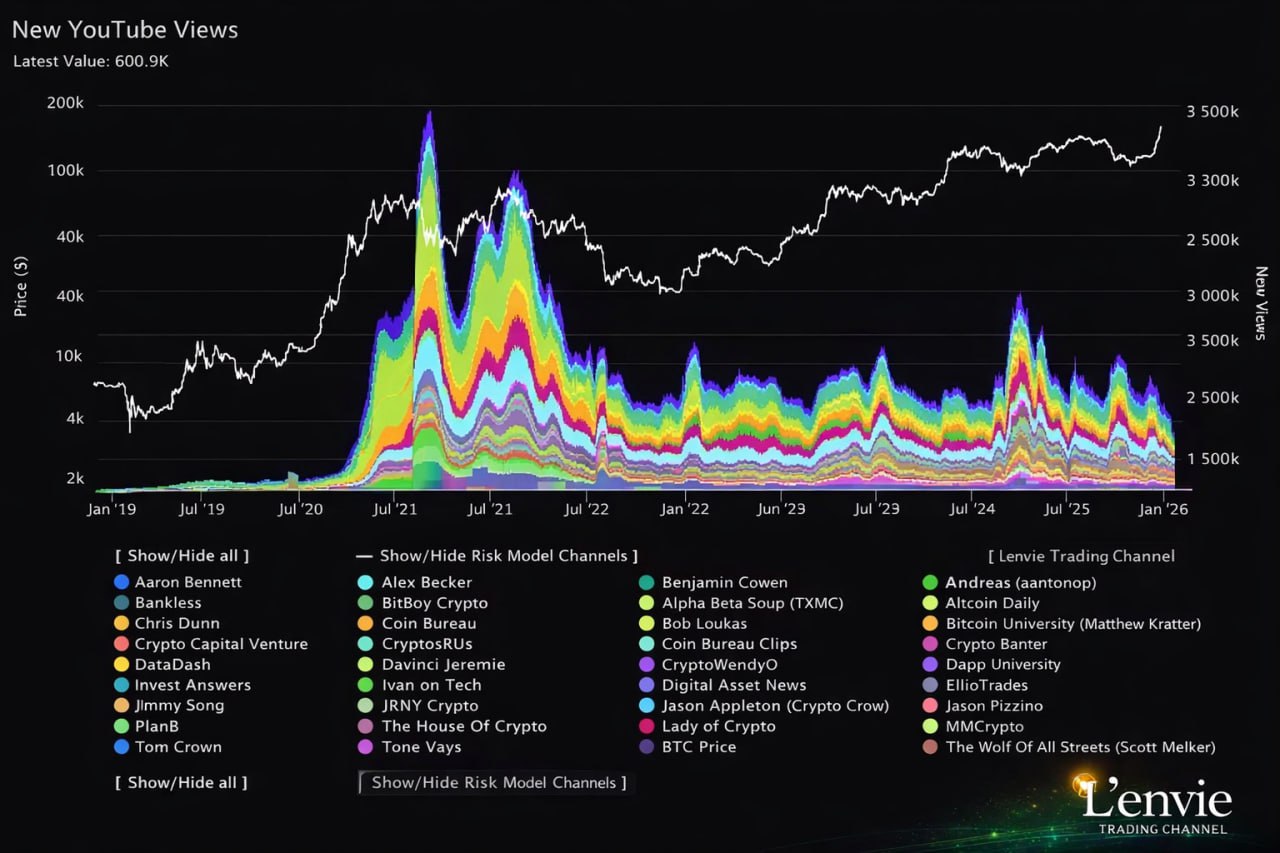1280x853 pixels.
Task: Click bottom Show/Hide Risk Model Channels button
Action: click(497, 783)
